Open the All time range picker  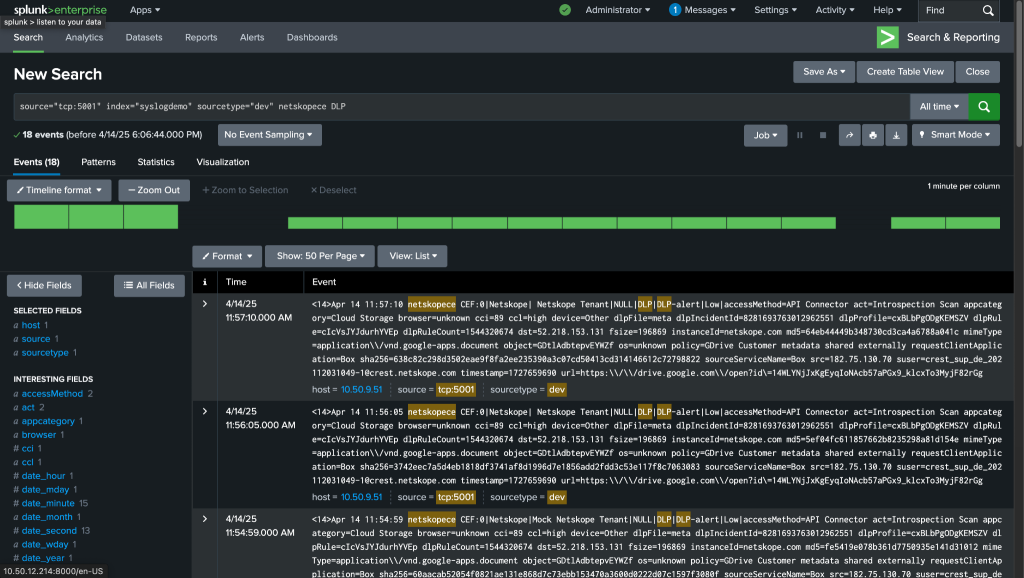[x=939, y=106]
